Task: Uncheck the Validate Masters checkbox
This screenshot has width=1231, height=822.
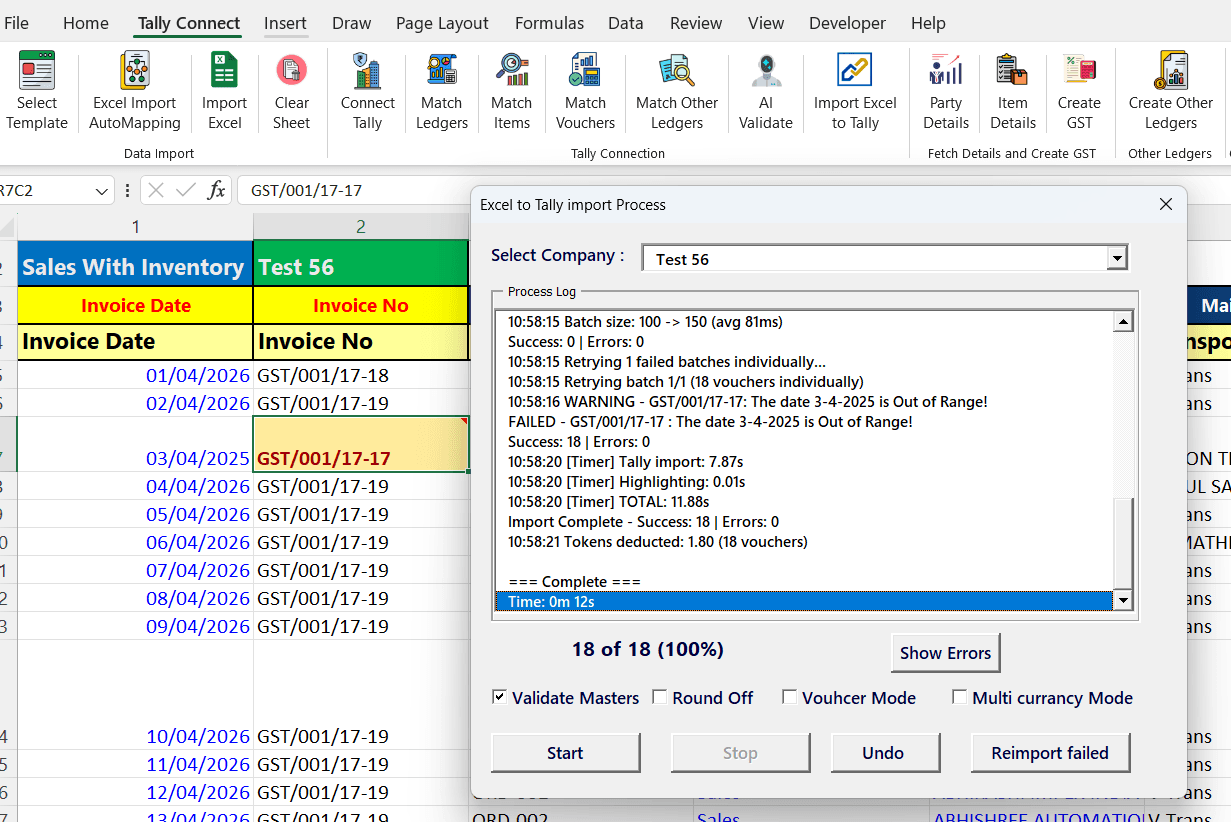Action: (x=499, y=697)
